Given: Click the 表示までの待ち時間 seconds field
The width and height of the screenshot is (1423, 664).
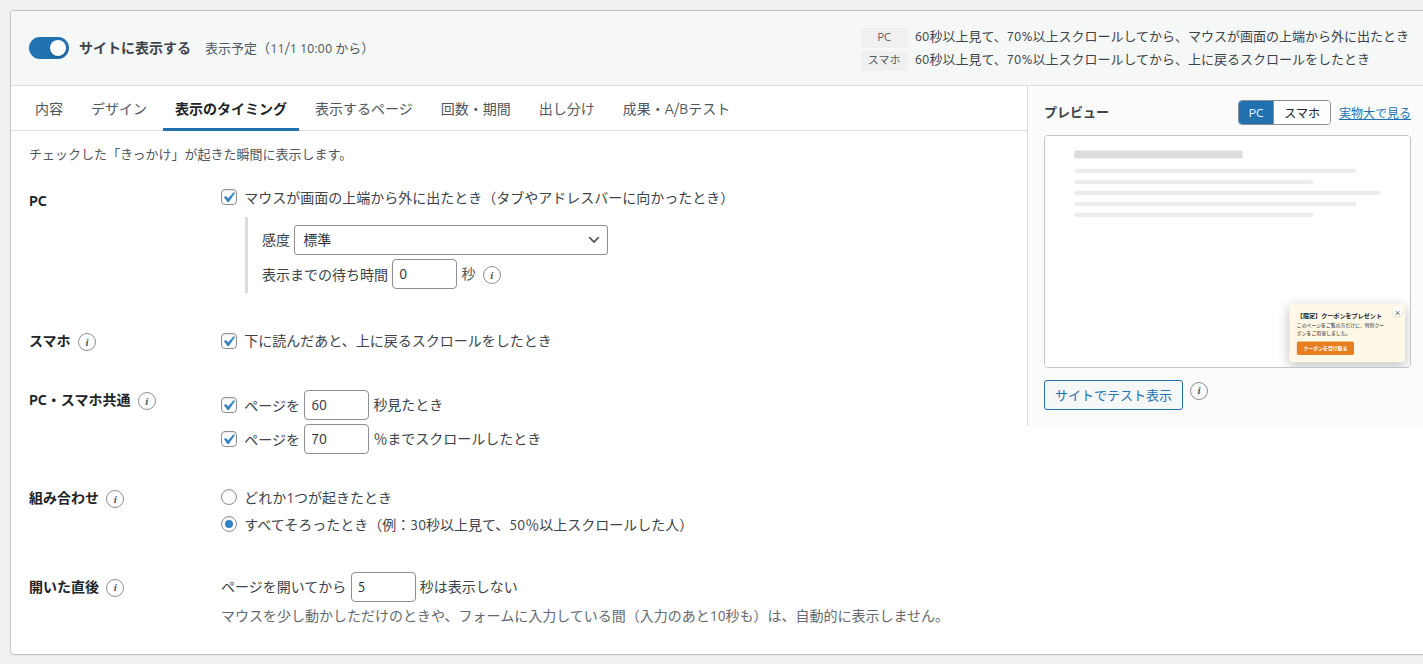Looking at the screenshot, I should coord(424,274).
